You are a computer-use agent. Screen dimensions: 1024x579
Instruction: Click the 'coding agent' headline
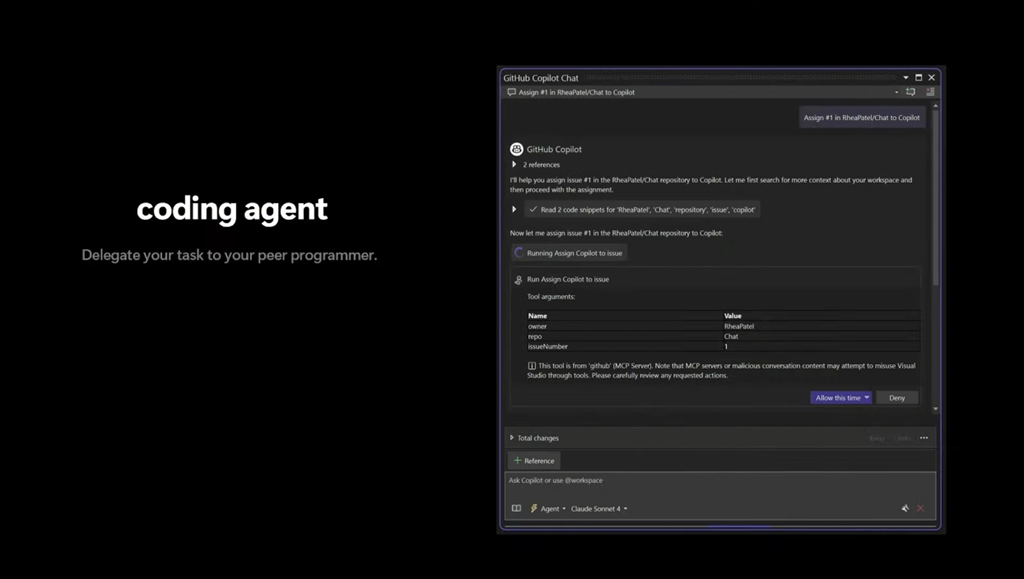point(232,209)
